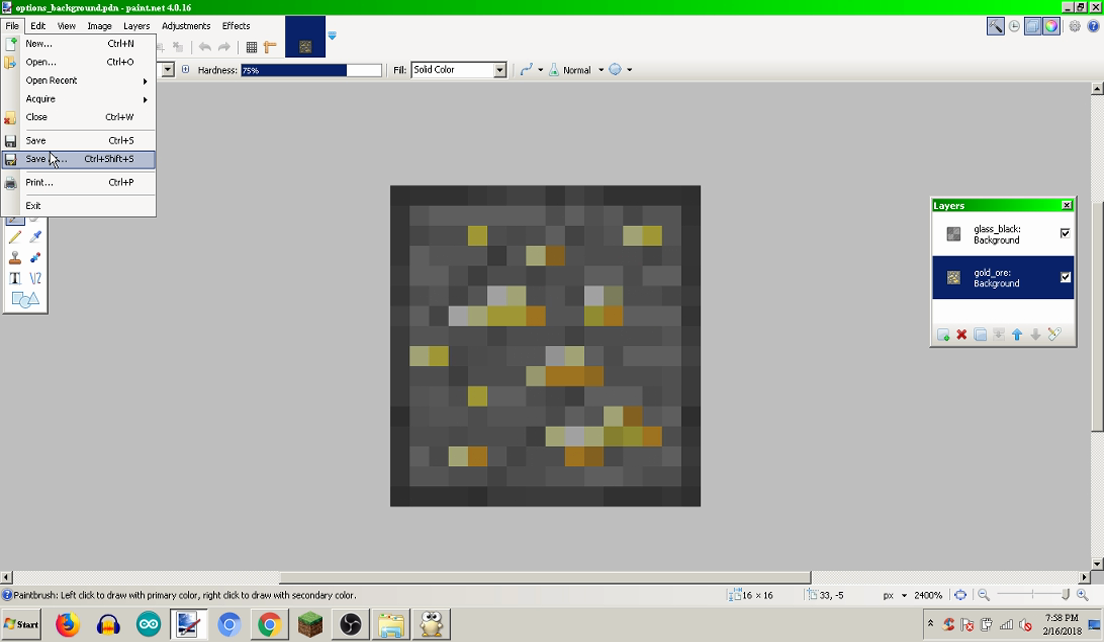Choose Exit from File menu

pos(78,206)
